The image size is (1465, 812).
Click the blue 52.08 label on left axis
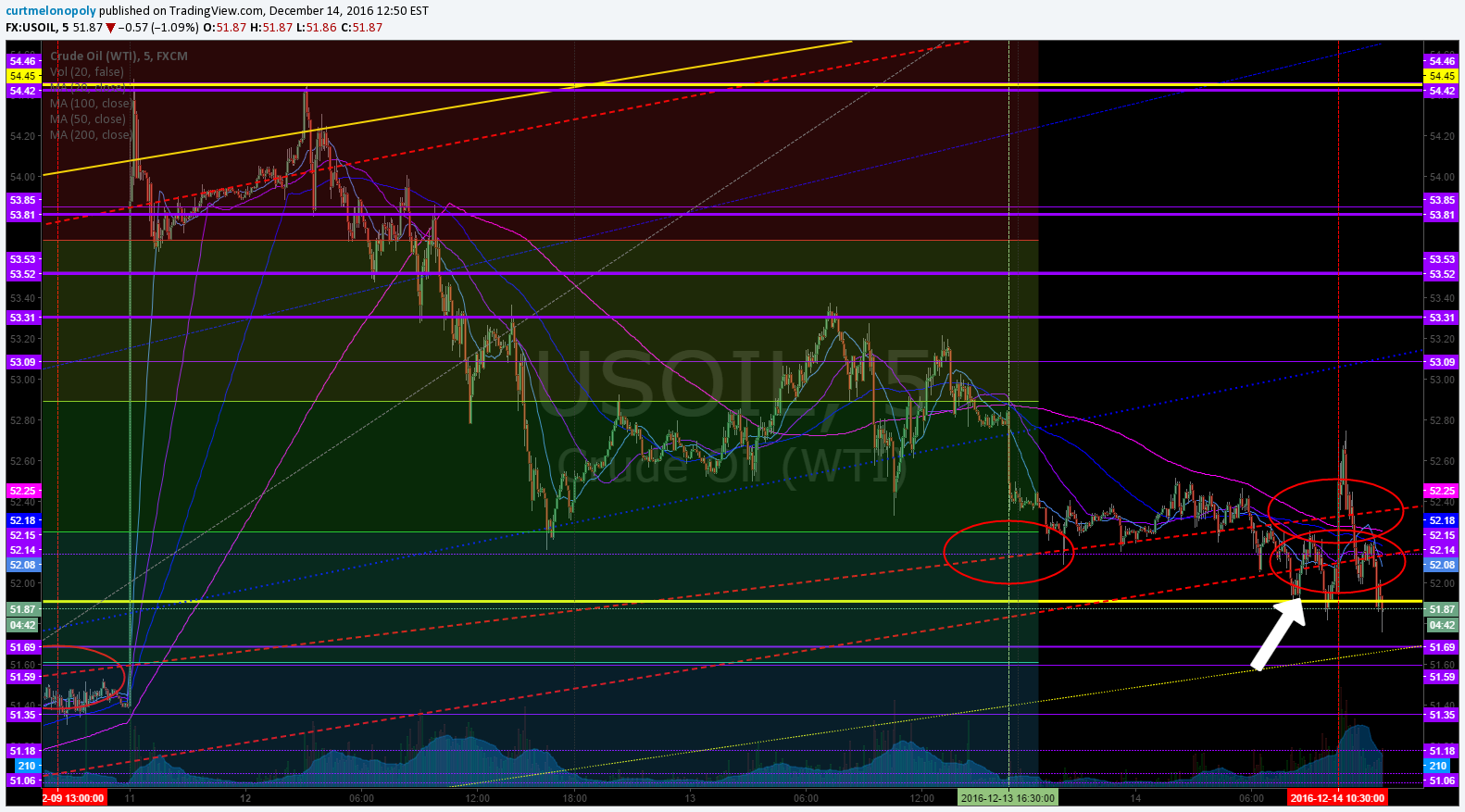pos(23,565)
